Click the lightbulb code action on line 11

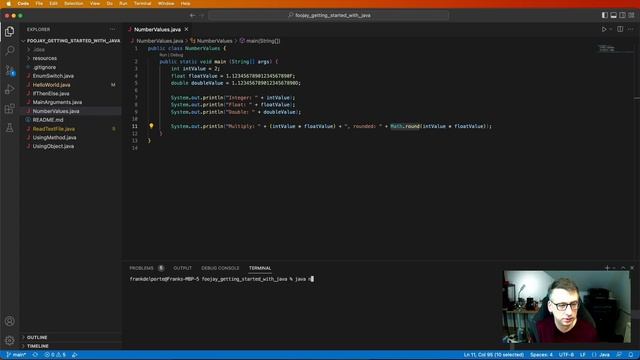[x=151, y=126]
